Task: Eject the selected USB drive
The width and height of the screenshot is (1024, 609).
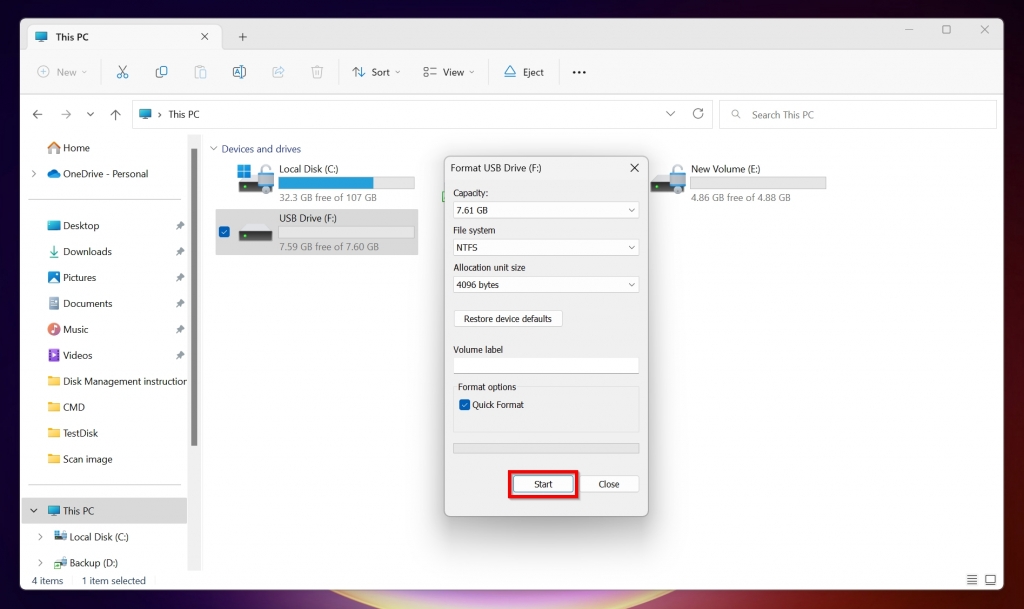Action: [x=522, y=71]
